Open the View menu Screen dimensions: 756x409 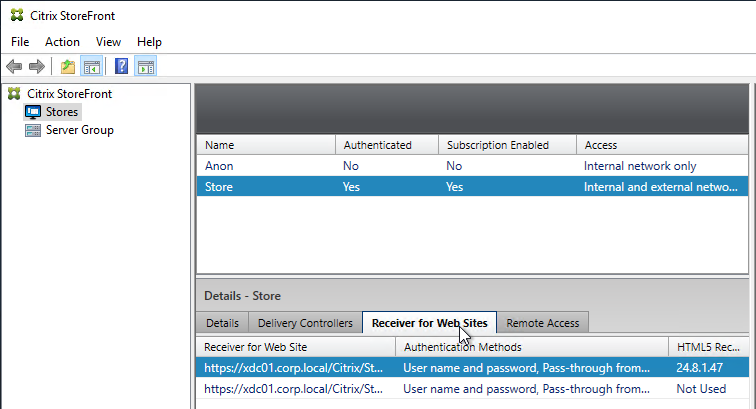[108, 42]
